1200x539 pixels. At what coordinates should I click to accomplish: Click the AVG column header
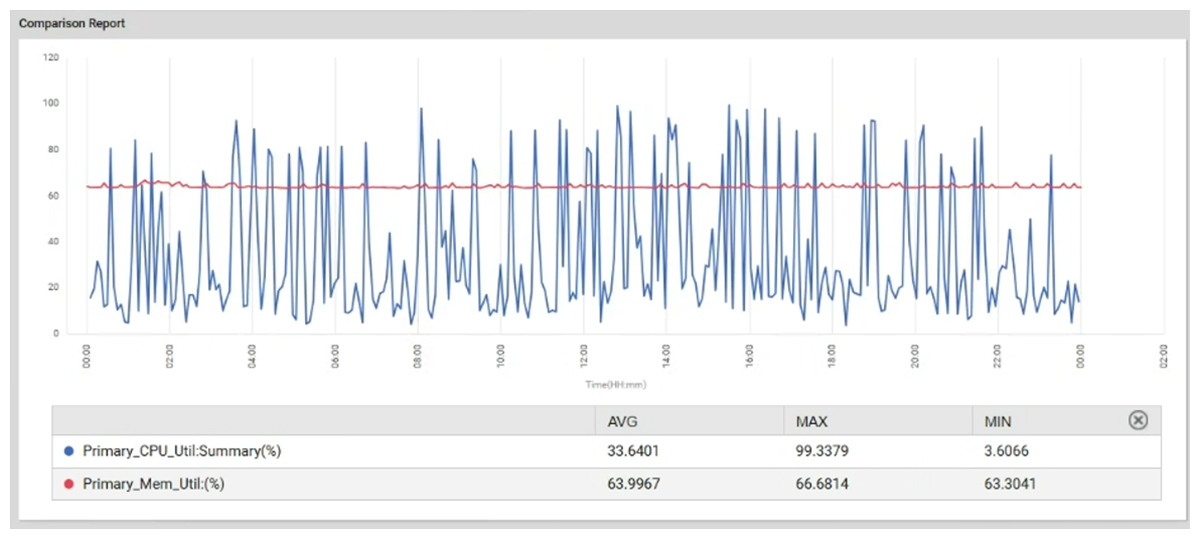click(623, 421)
